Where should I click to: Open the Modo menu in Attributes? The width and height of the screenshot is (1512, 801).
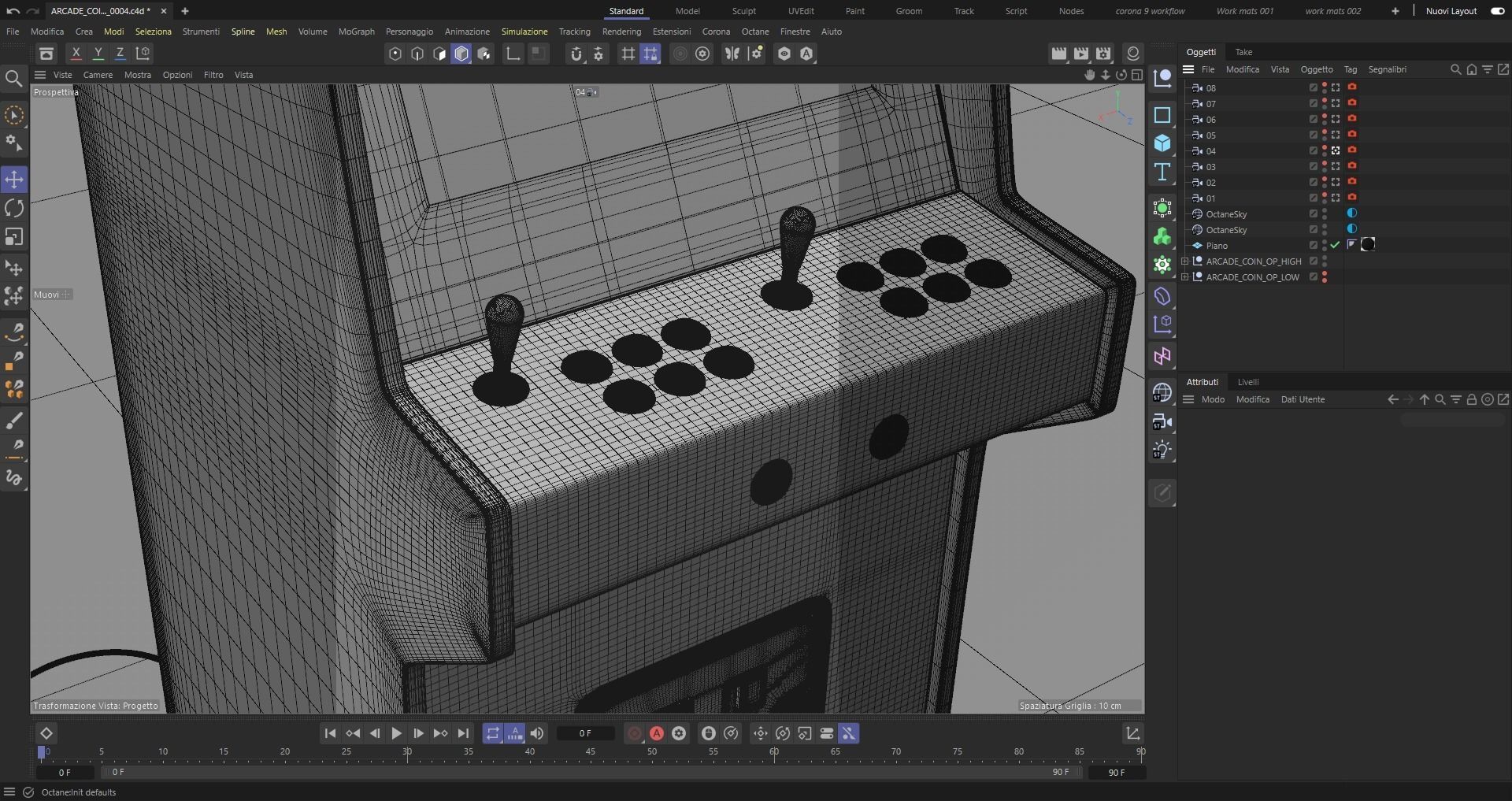(1213, 399)
